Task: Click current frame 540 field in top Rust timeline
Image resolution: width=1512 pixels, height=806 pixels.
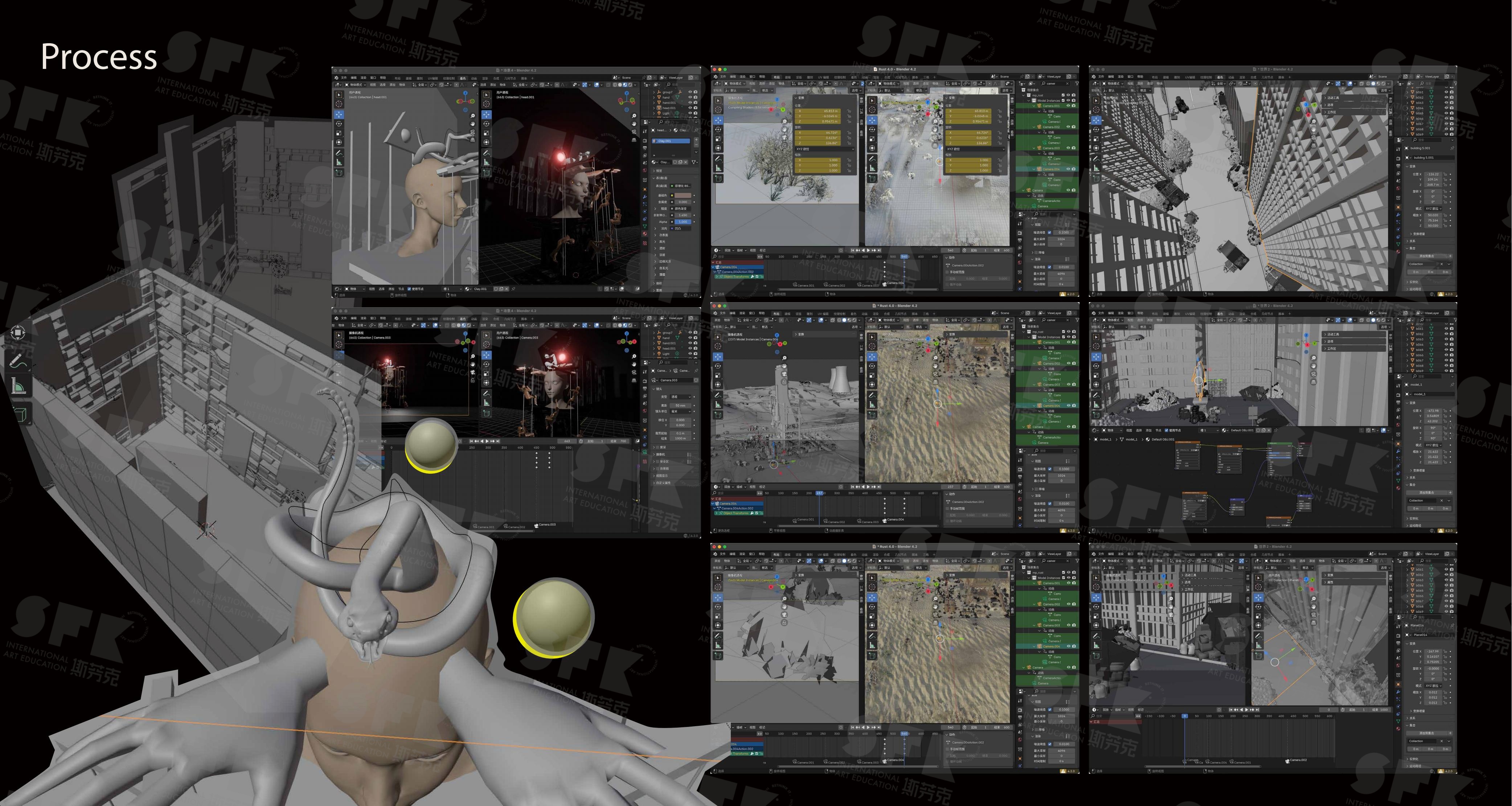Action: tap(951, 251)
